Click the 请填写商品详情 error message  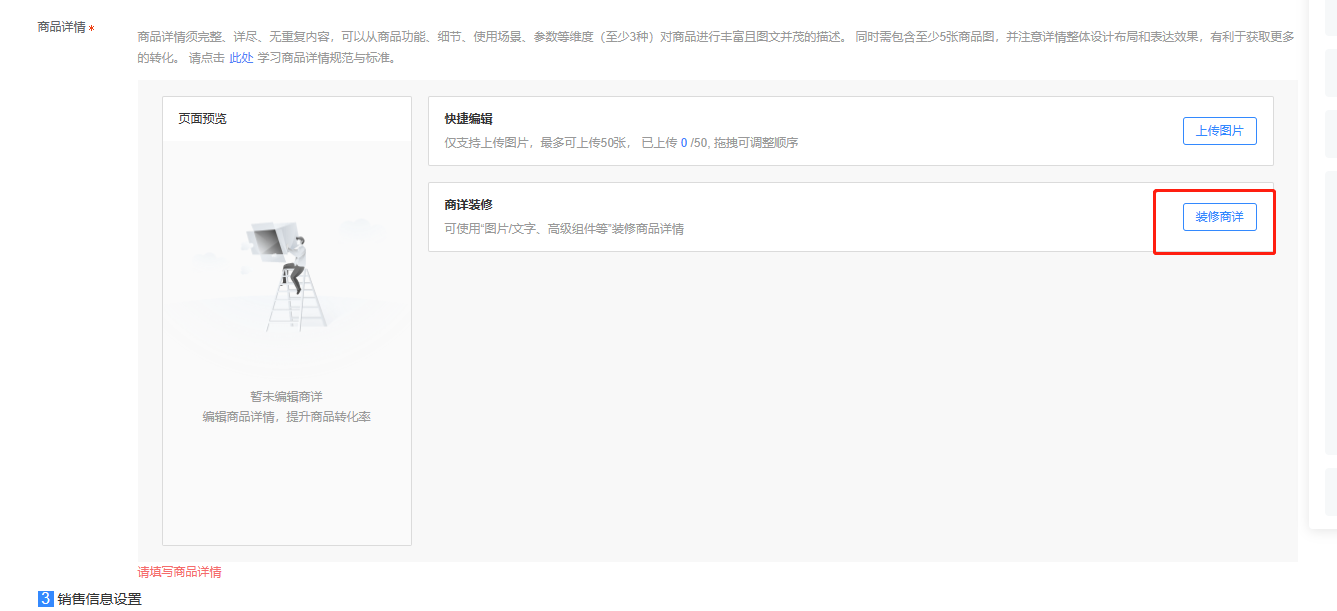[x=179, y=572]
